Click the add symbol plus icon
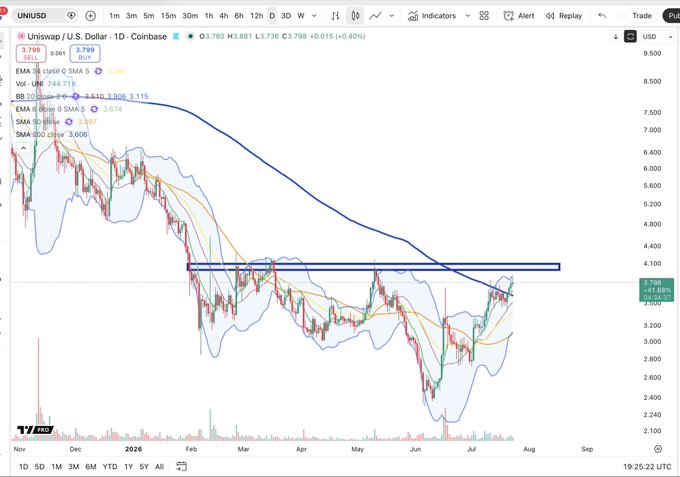The image size is (680, 477). coord(91,16)
